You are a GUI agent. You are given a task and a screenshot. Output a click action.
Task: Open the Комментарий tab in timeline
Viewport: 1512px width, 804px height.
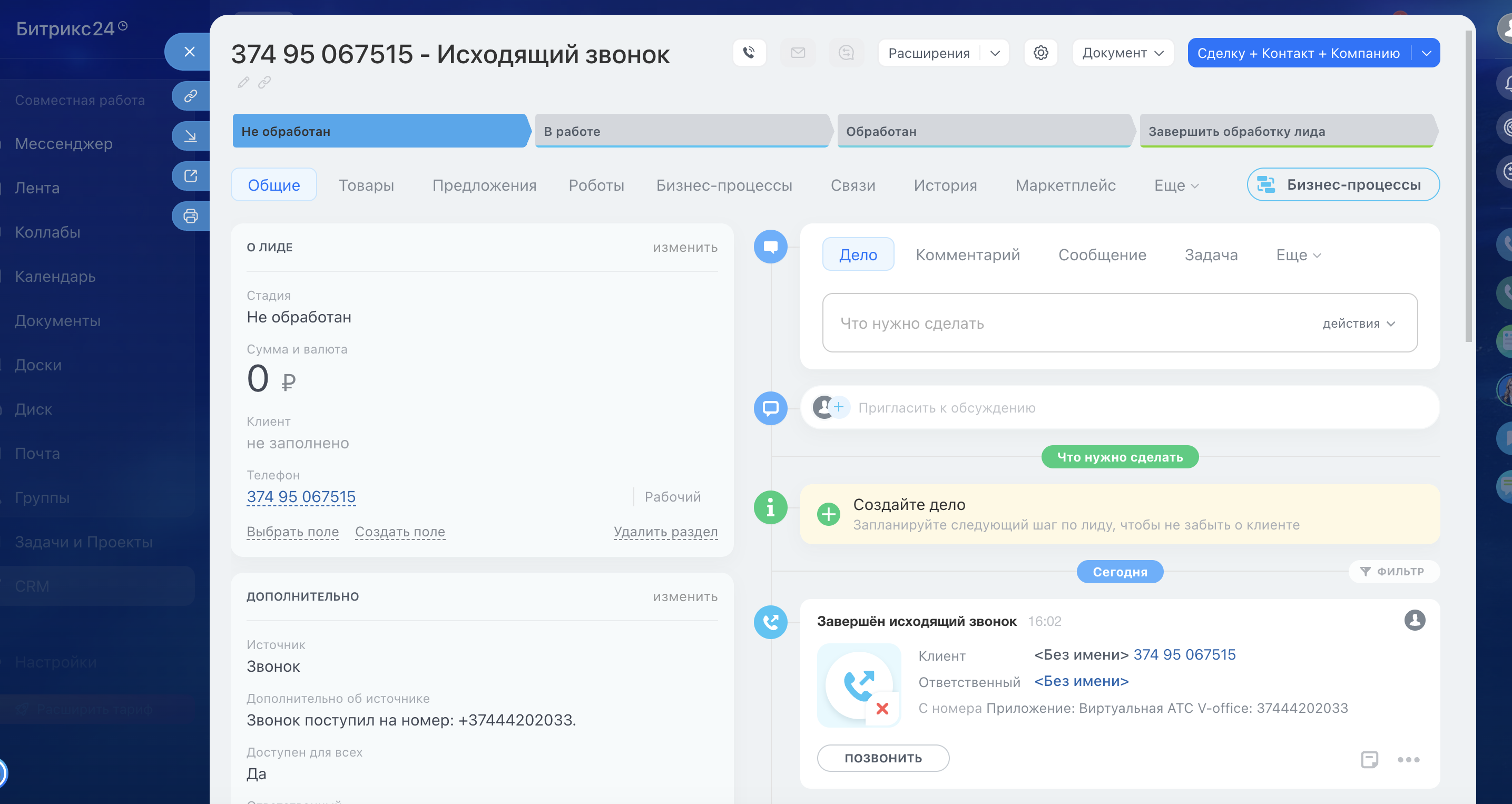[x=967, y=254]
